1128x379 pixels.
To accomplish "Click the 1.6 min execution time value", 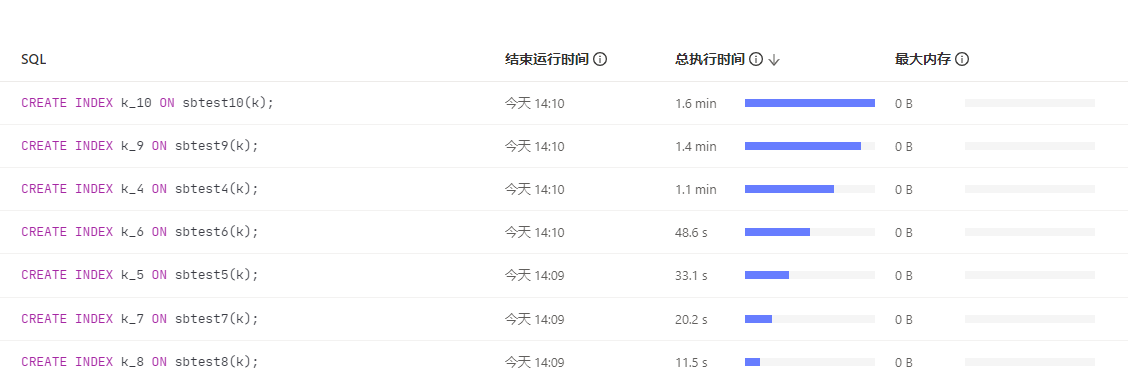I will tap(696, 104).
